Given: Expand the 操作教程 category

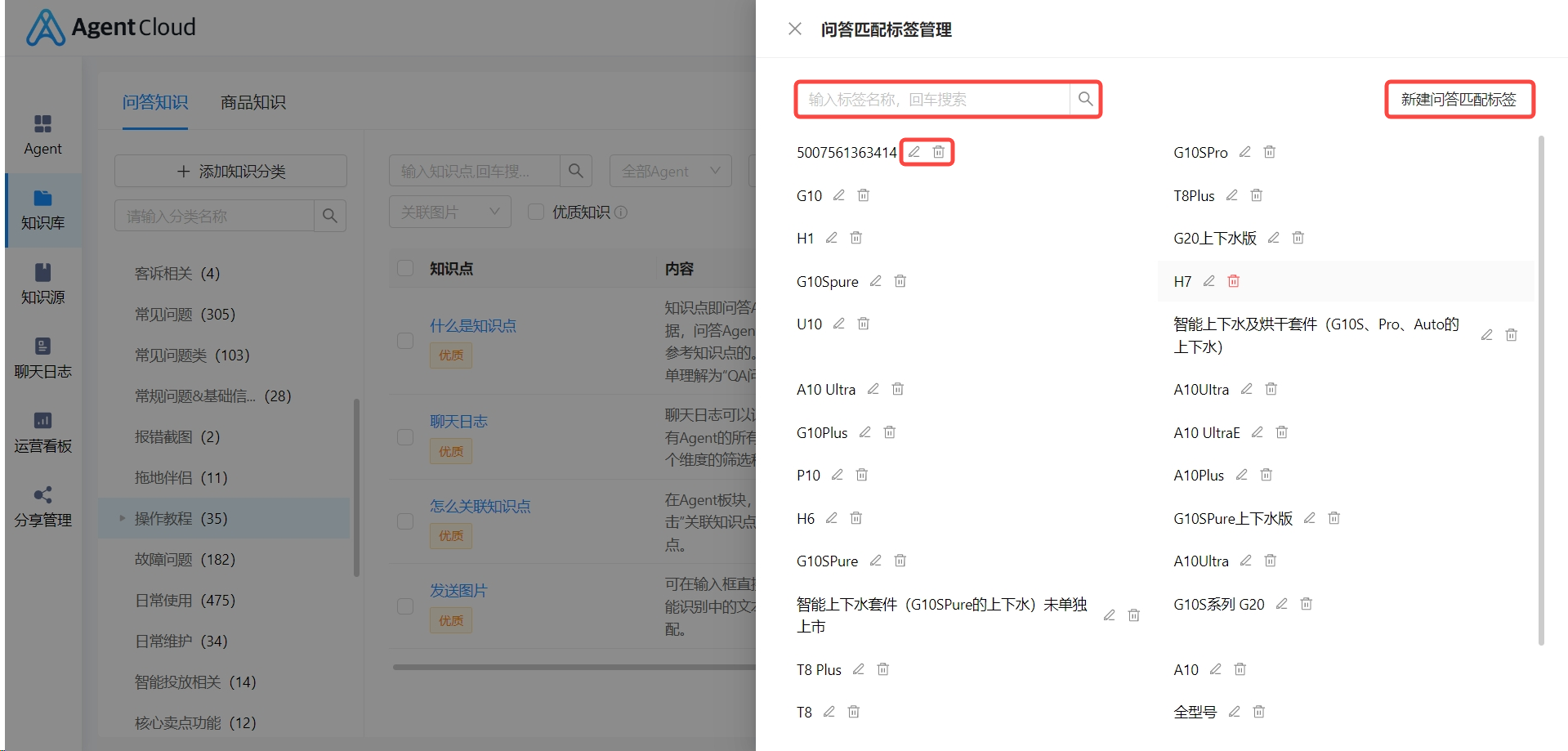Looking at the screenshot, I should click(123, 518).
